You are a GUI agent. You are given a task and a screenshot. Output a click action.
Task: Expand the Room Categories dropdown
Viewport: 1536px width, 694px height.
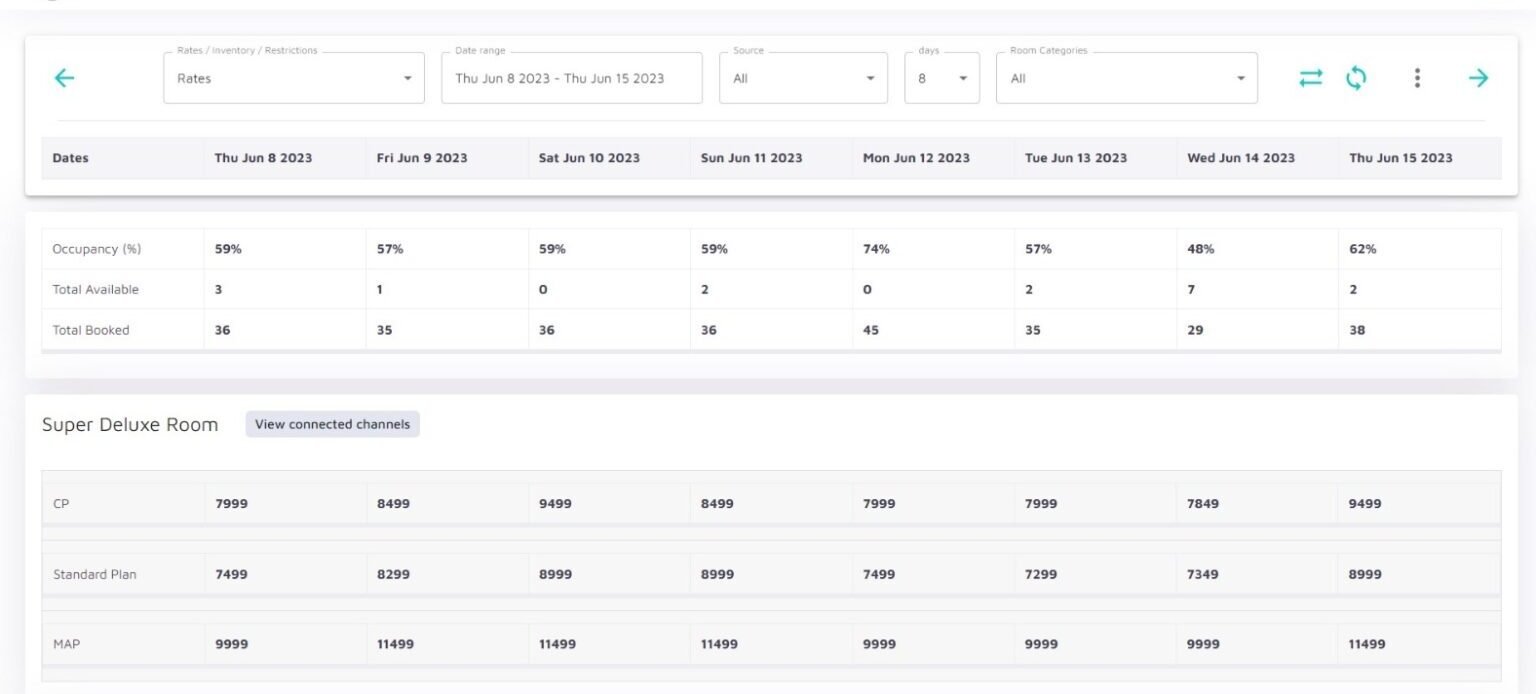tap(1126, 78)
